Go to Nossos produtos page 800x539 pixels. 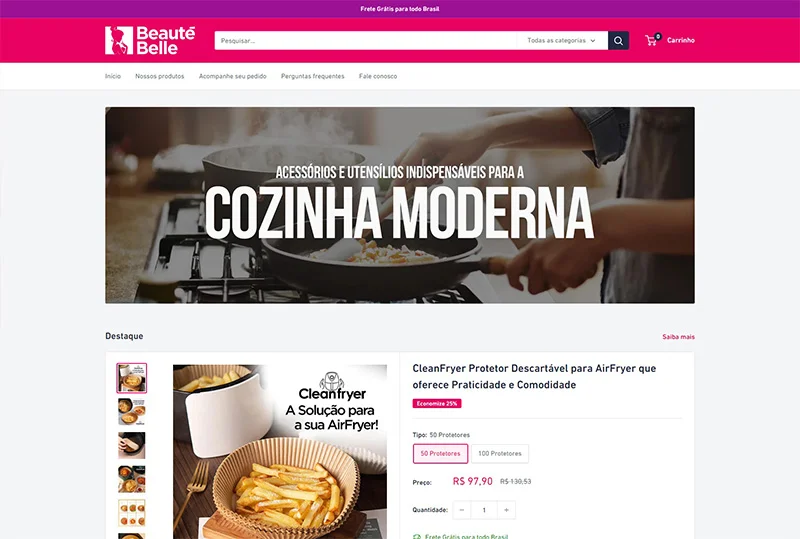coord(160,76)
